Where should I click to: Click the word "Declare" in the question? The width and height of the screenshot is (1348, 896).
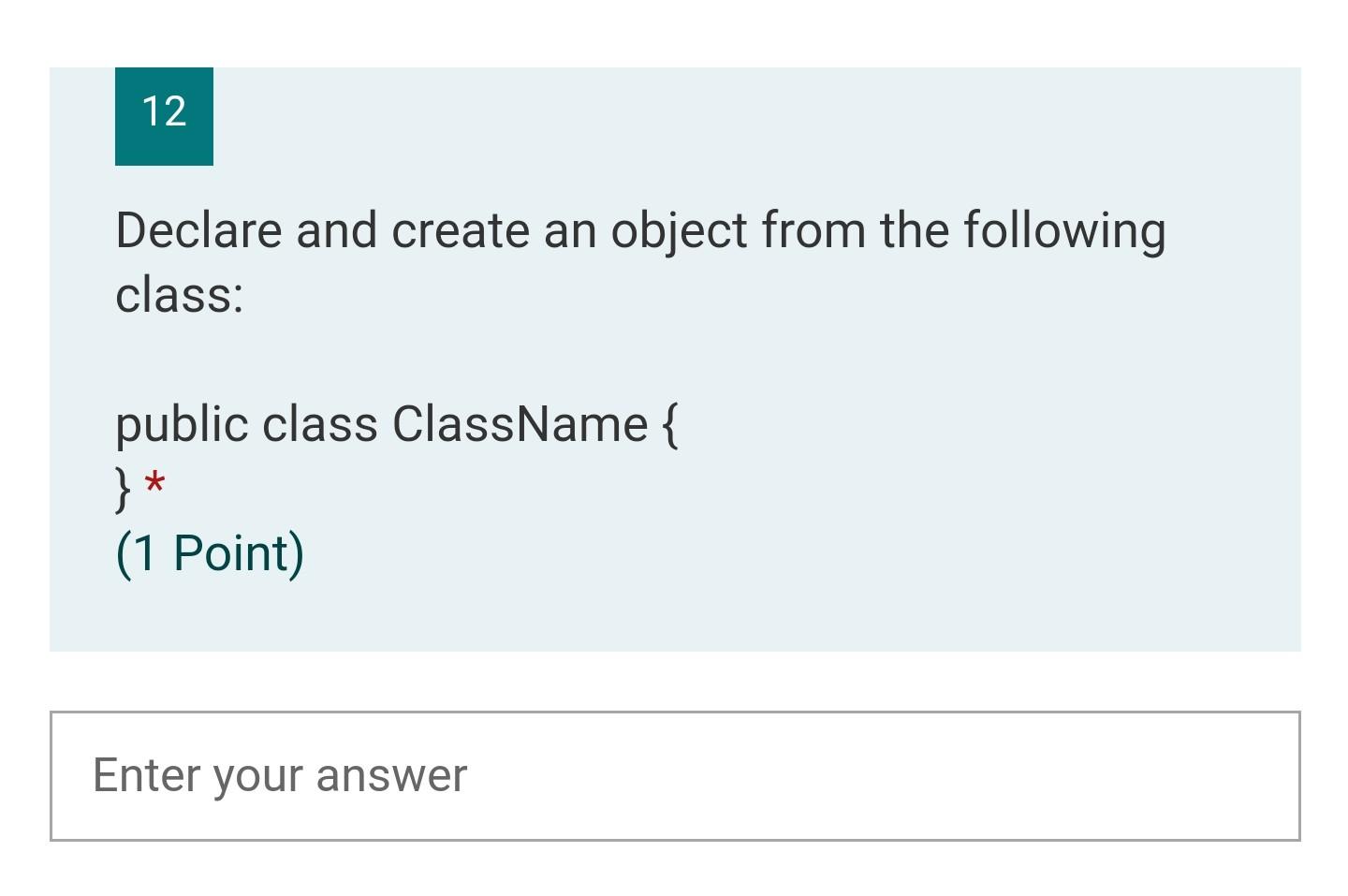point(198,230)
